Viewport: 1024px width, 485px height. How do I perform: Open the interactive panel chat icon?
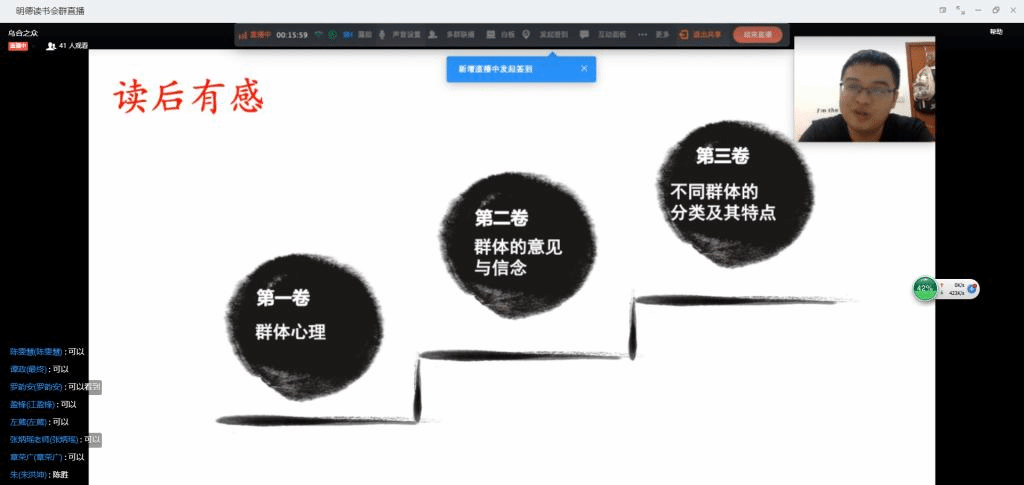coord(584,34)
